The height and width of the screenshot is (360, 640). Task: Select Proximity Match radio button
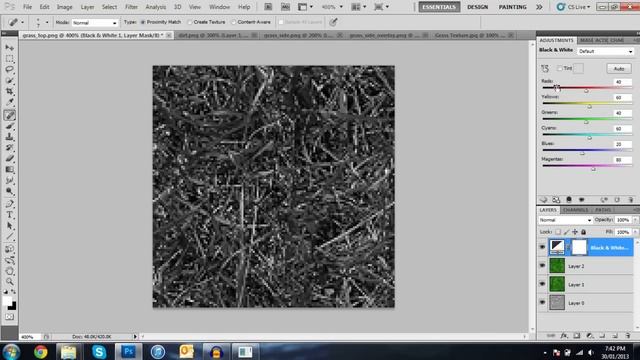pyautogui.click(x=143, y=22)
